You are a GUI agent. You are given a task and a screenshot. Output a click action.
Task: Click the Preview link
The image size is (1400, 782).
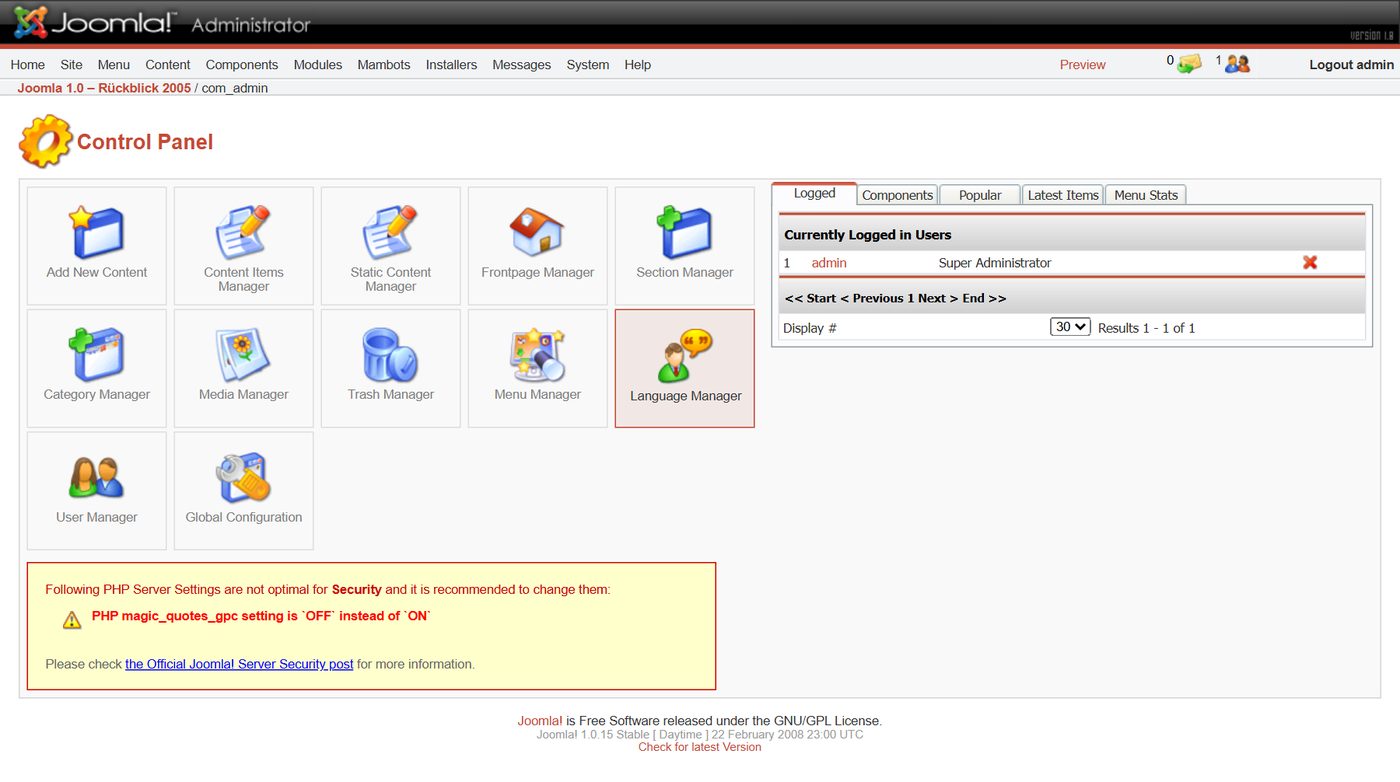click(x=1083, y=64)
